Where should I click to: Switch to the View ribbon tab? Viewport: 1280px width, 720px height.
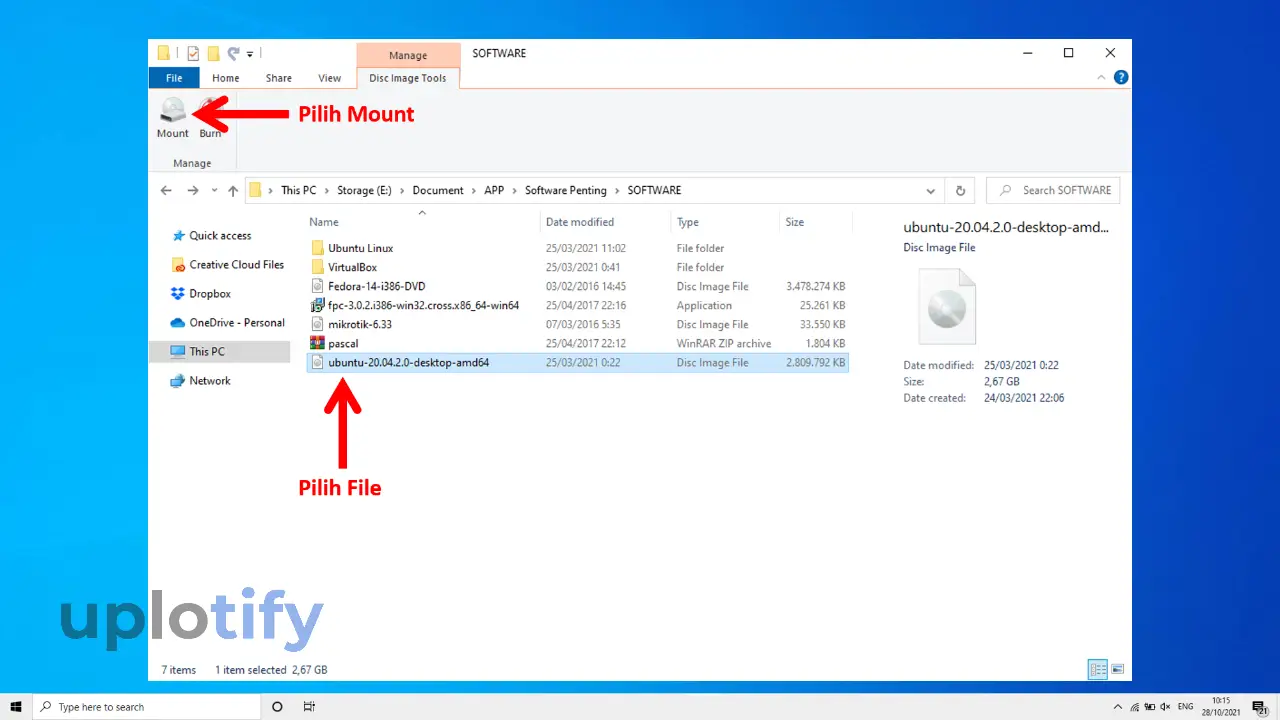pyautogui.click(x=330, y=78)
